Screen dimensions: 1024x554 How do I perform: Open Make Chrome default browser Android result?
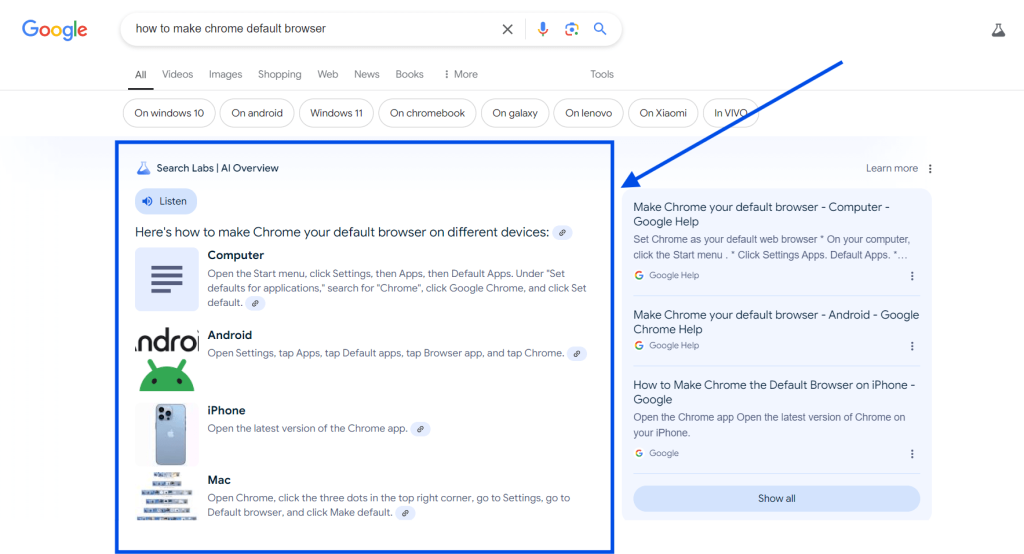pos(776,322)
